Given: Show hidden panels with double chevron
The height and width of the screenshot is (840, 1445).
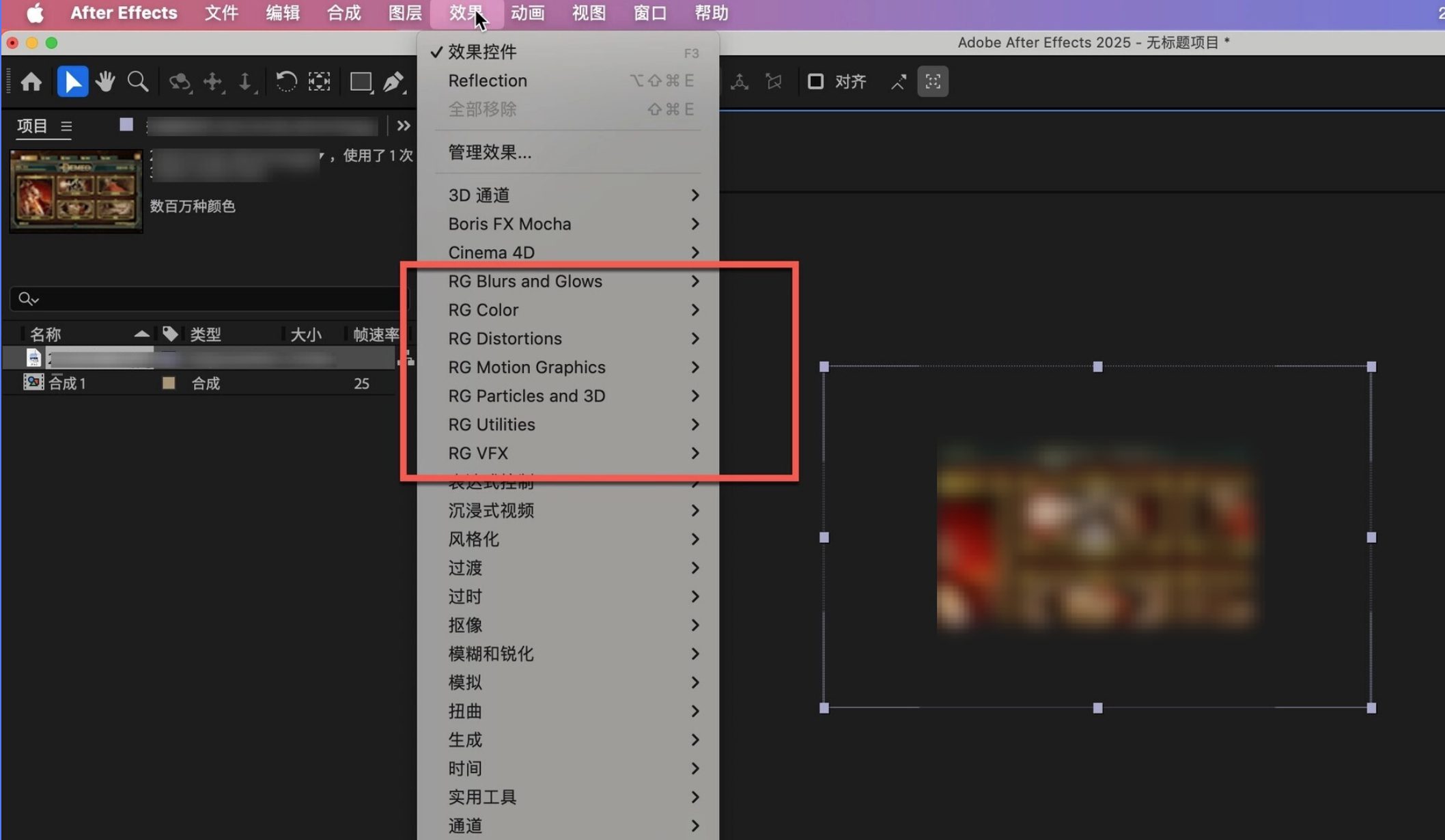Looking at the screenshot, I should [404, 126].
